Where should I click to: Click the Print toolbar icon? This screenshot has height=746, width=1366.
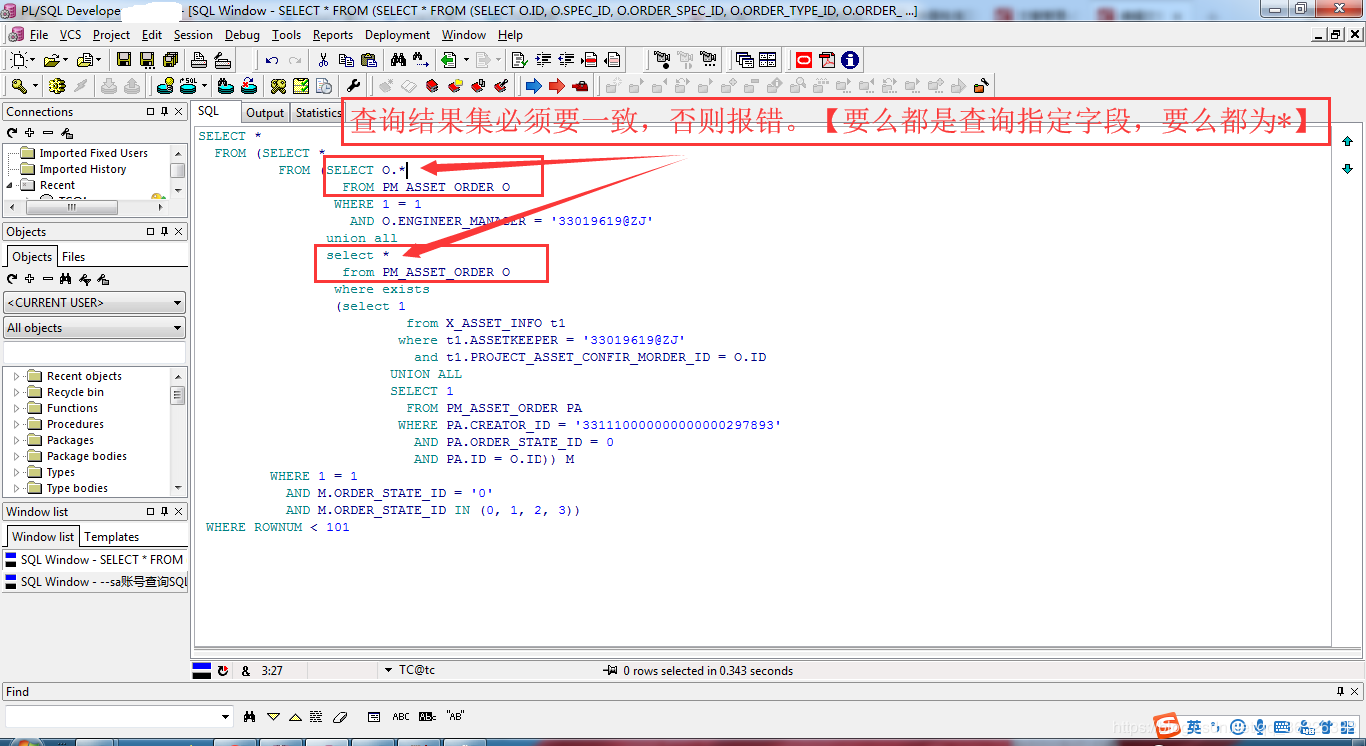(x=196, y=60)
